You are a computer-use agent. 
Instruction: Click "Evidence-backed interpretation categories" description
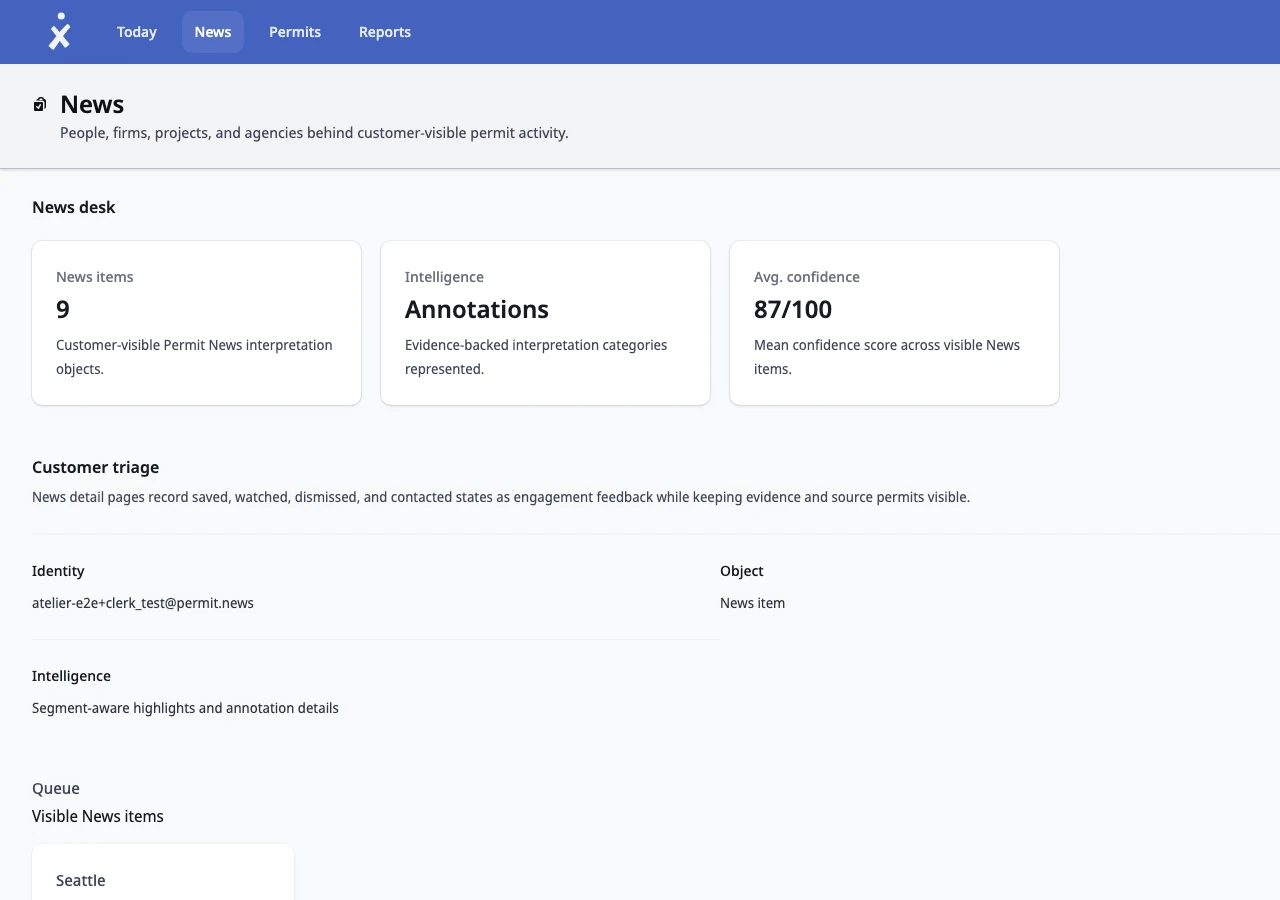pyautogui.click(x=536, y=357)
